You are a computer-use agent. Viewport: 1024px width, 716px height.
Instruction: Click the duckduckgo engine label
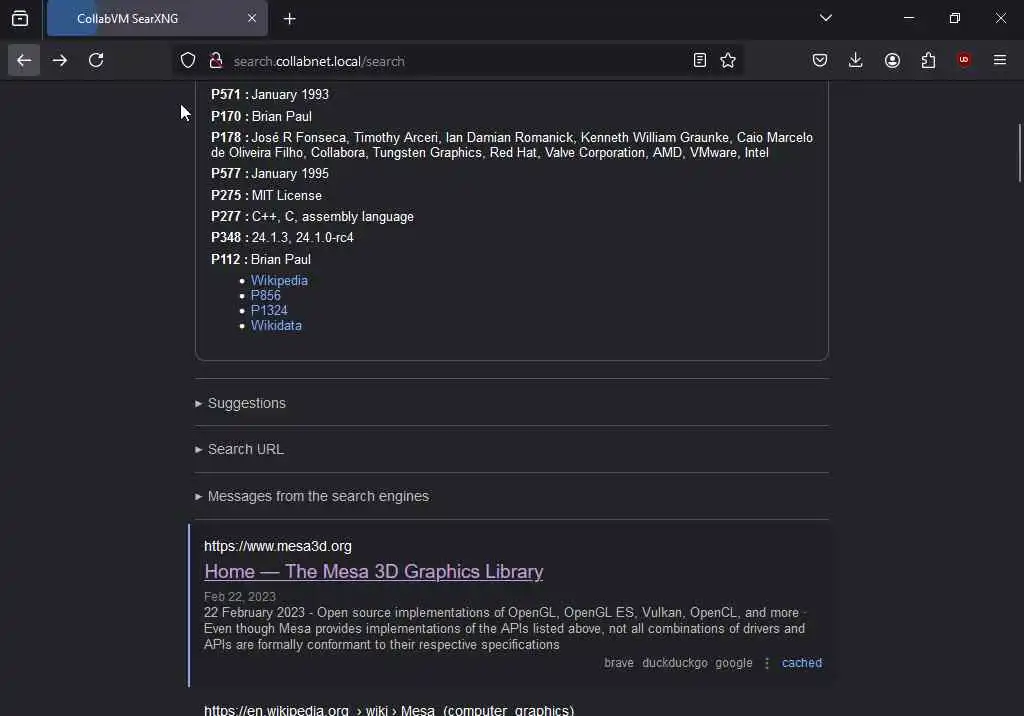[675, 663]
